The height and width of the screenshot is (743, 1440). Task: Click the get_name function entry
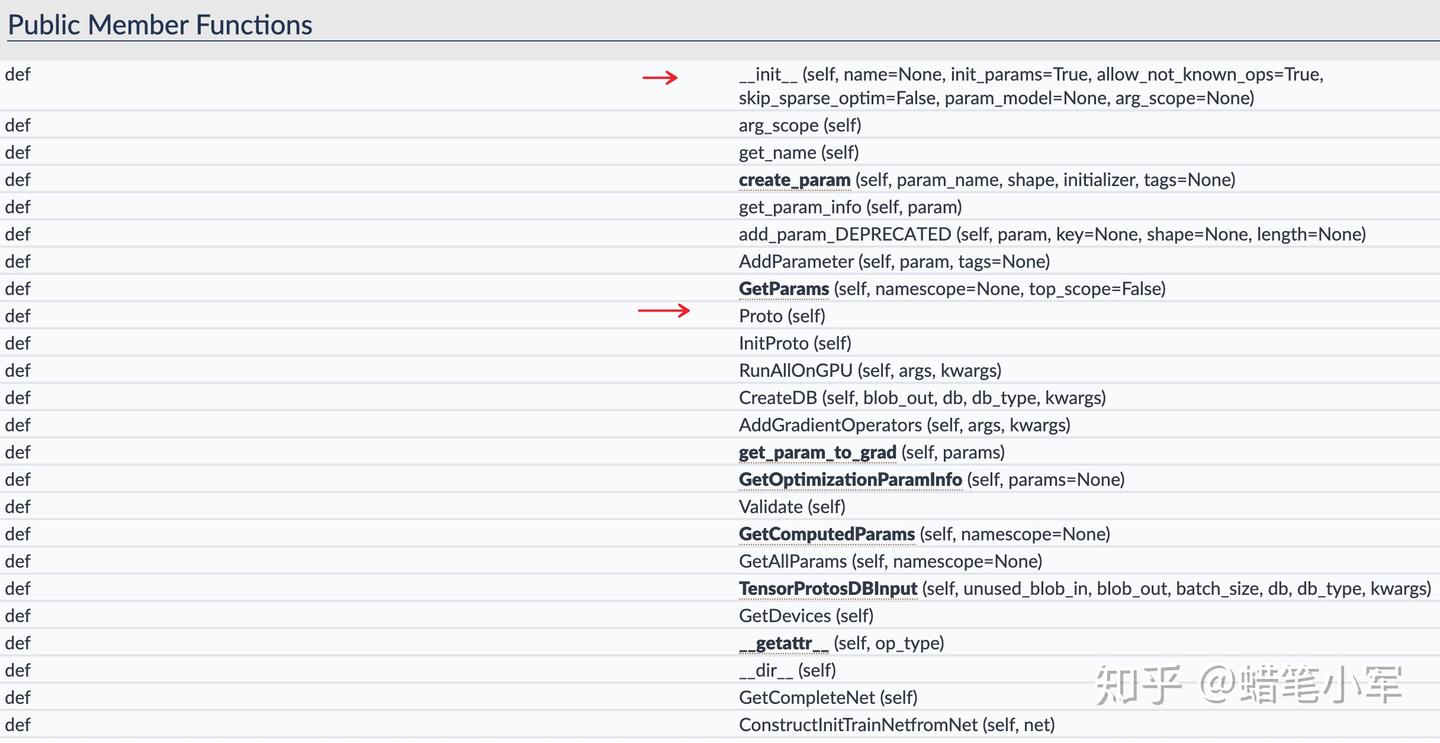tap(798, 153)
